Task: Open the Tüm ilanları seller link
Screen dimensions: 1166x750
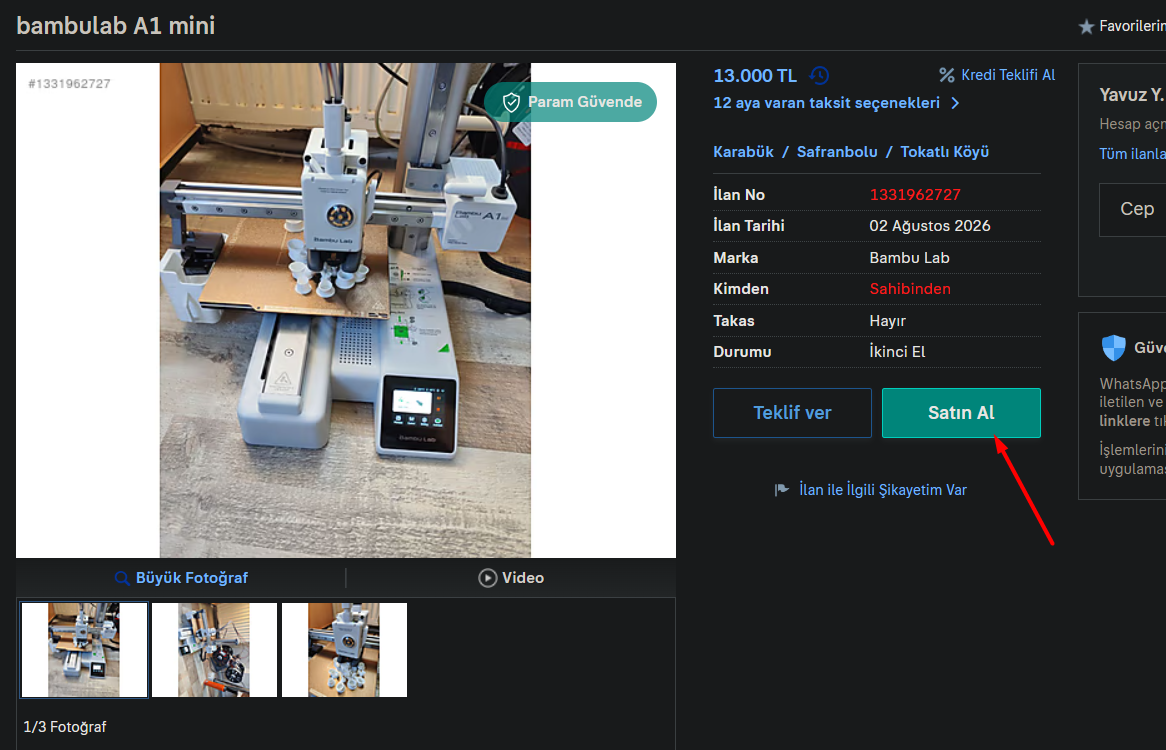Action: (1132, 154)
